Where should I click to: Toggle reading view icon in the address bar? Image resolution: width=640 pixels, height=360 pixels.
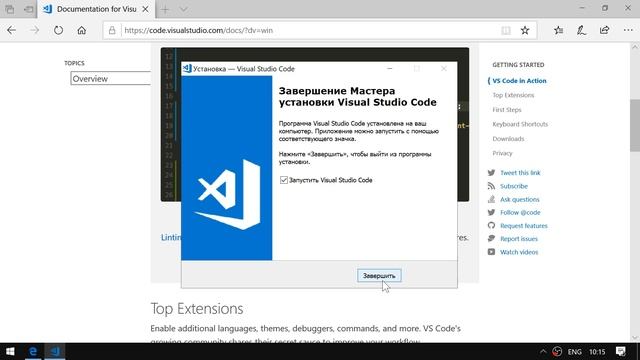coord(506,30)
